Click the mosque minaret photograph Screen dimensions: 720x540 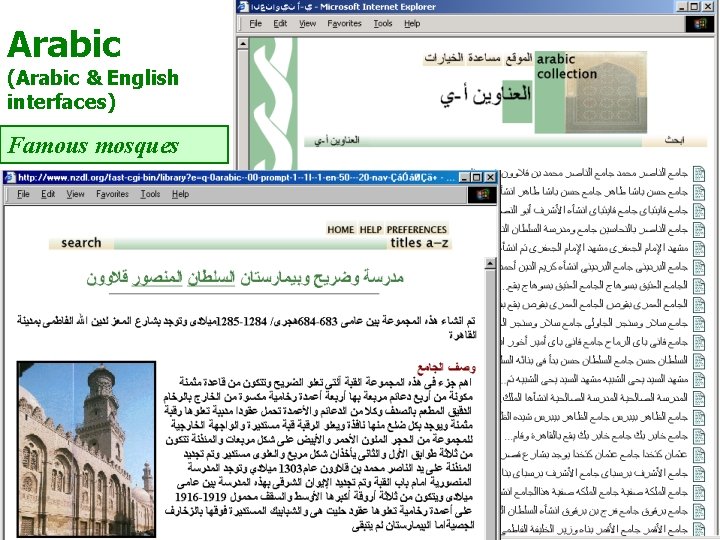coord(86,449)
